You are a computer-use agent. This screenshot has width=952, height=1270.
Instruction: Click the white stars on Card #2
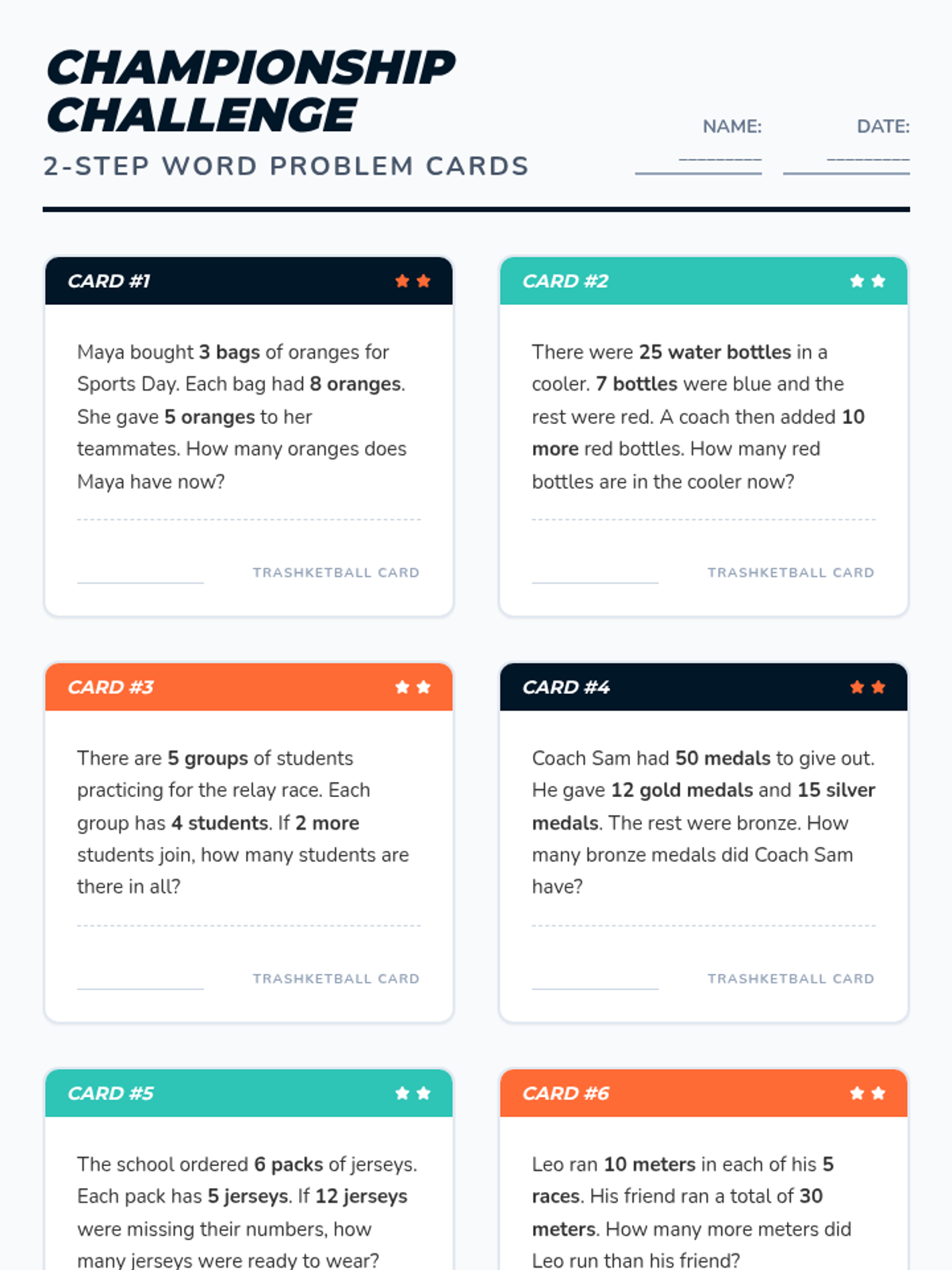(x=867, y=281)
